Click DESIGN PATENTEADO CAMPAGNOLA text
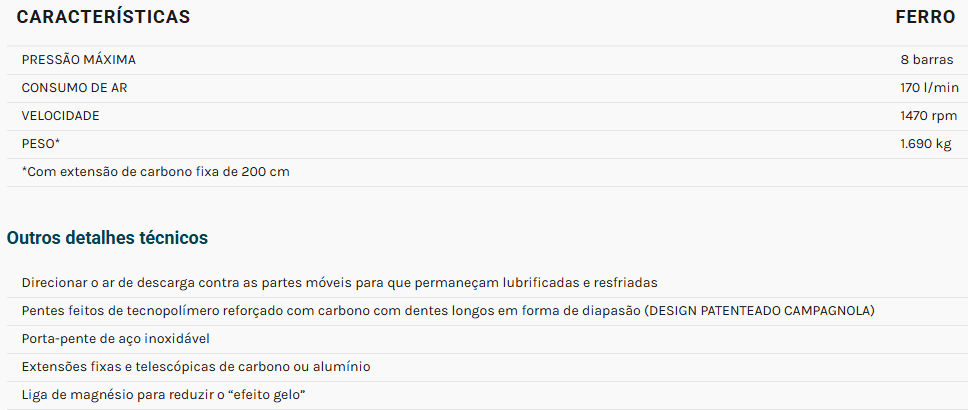Screen dimensions: 968x410 (x=759, y=311)
